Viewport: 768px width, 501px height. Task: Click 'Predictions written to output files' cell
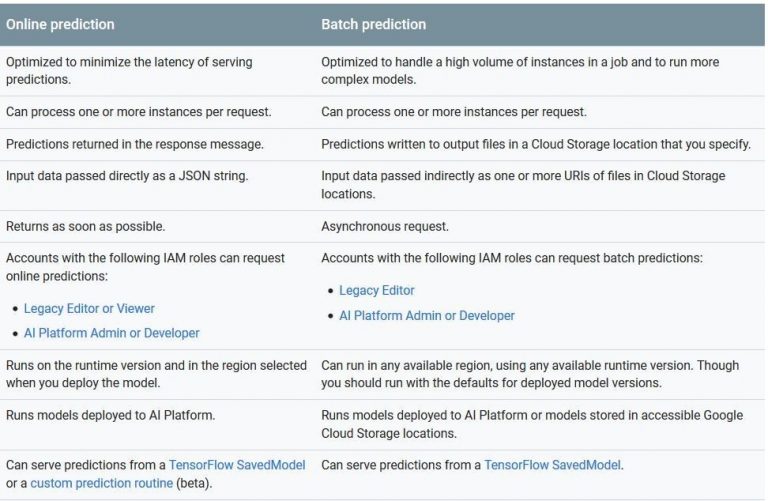pos(535,144)
